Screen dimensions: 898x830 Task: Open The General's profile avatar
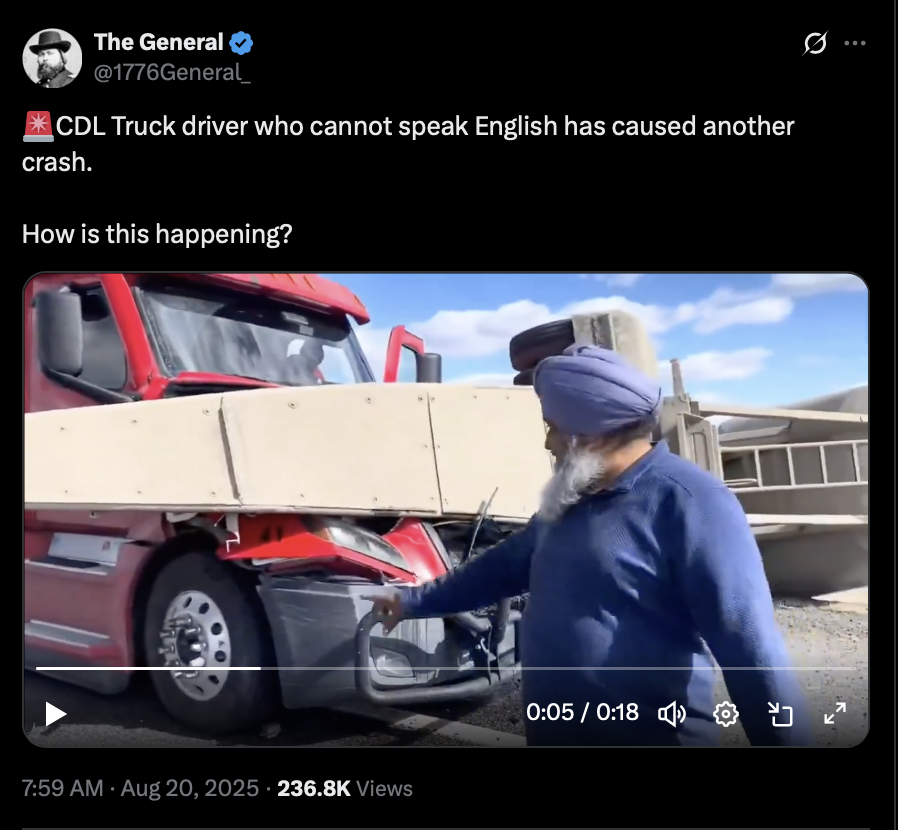click(52, 58)
